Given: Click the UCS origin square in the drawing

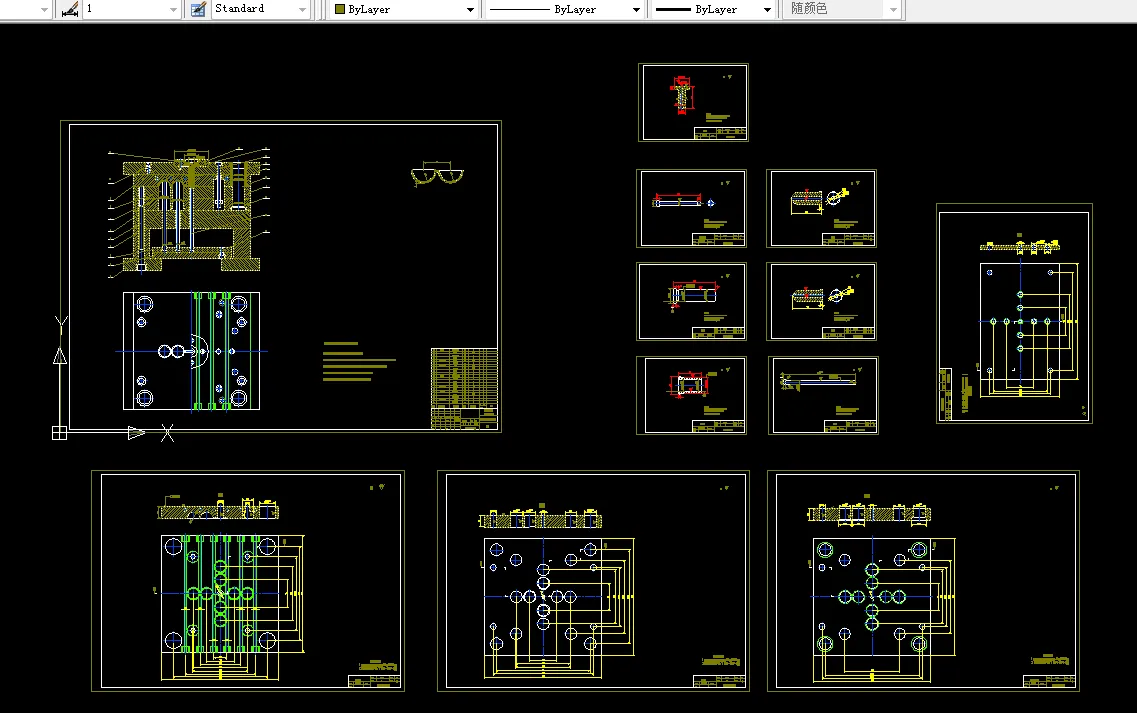Looking at the screenshot, I should pos(59,433).
